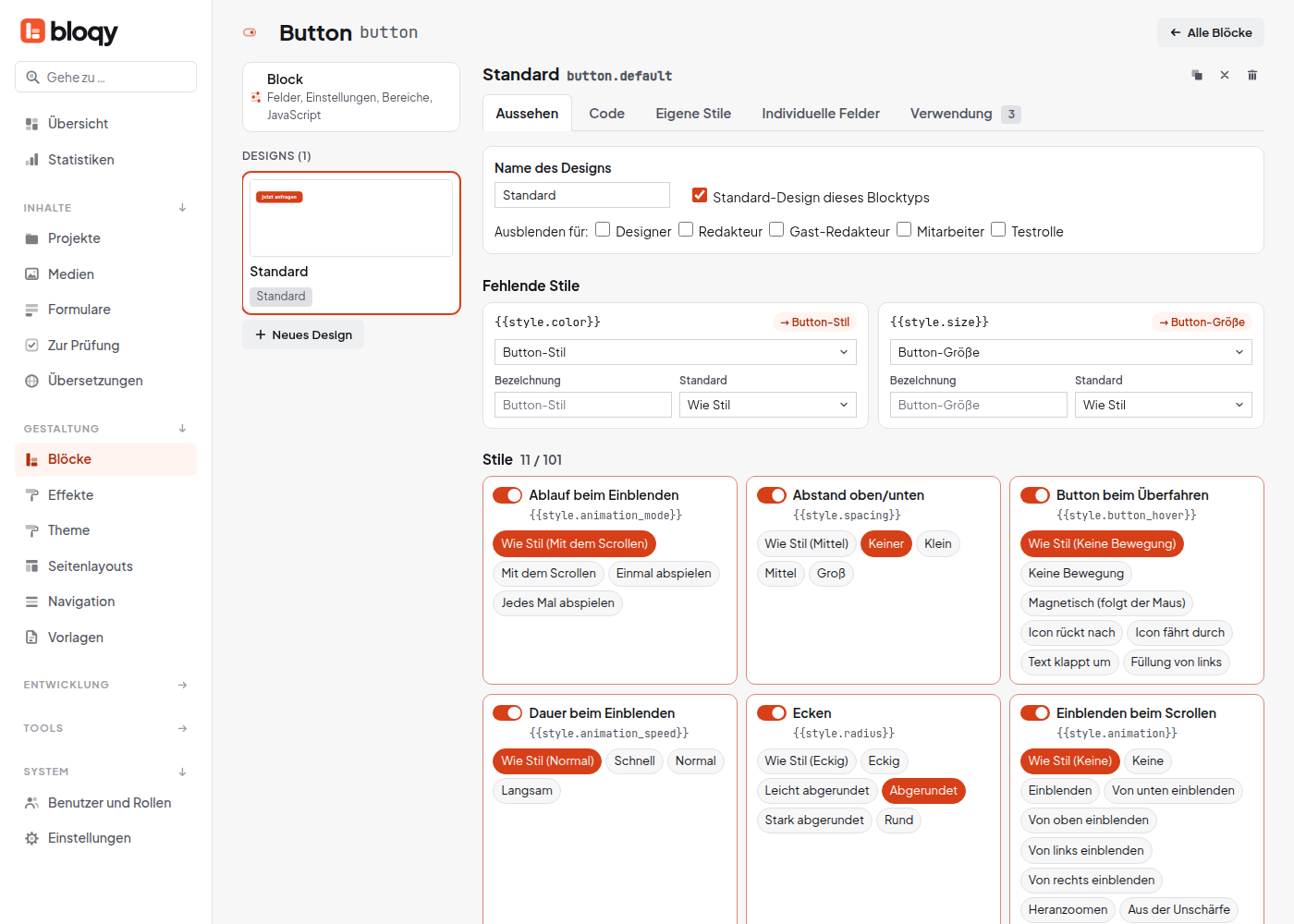Check the Designer hide checkbox

[603, 229]
